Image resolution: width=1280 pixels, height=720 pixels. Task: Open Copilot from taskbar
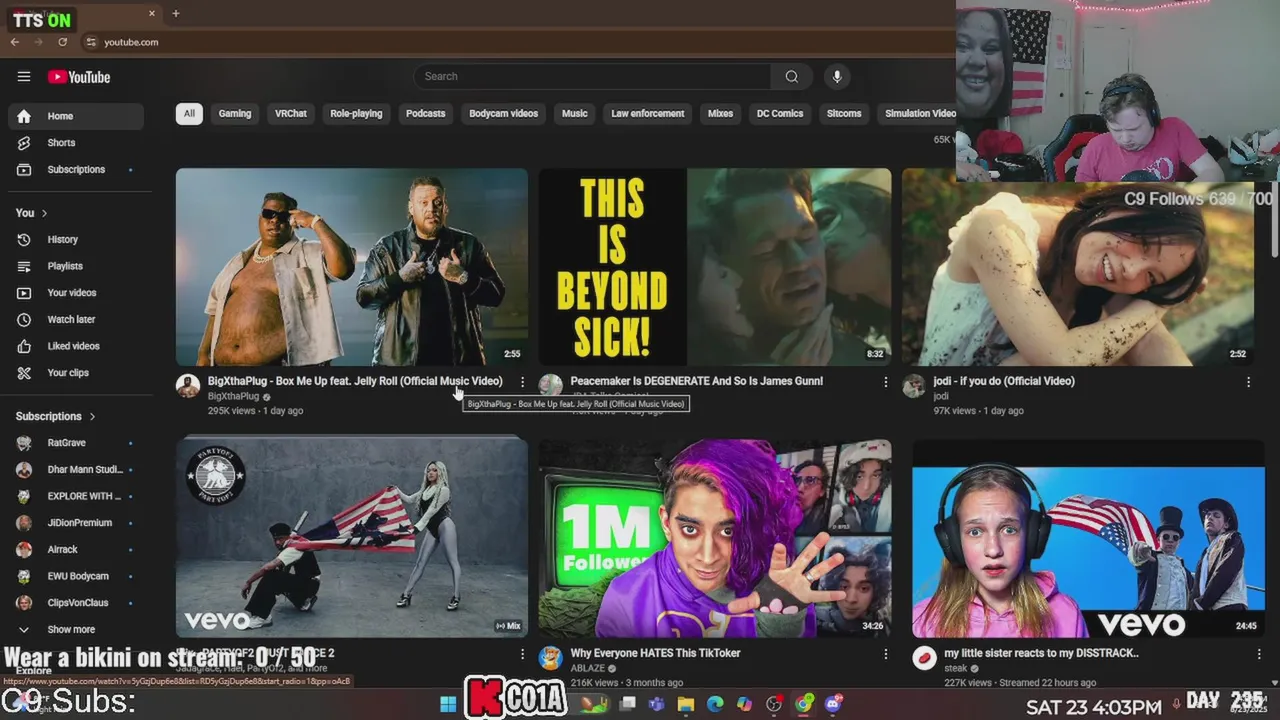coord(744,704)
